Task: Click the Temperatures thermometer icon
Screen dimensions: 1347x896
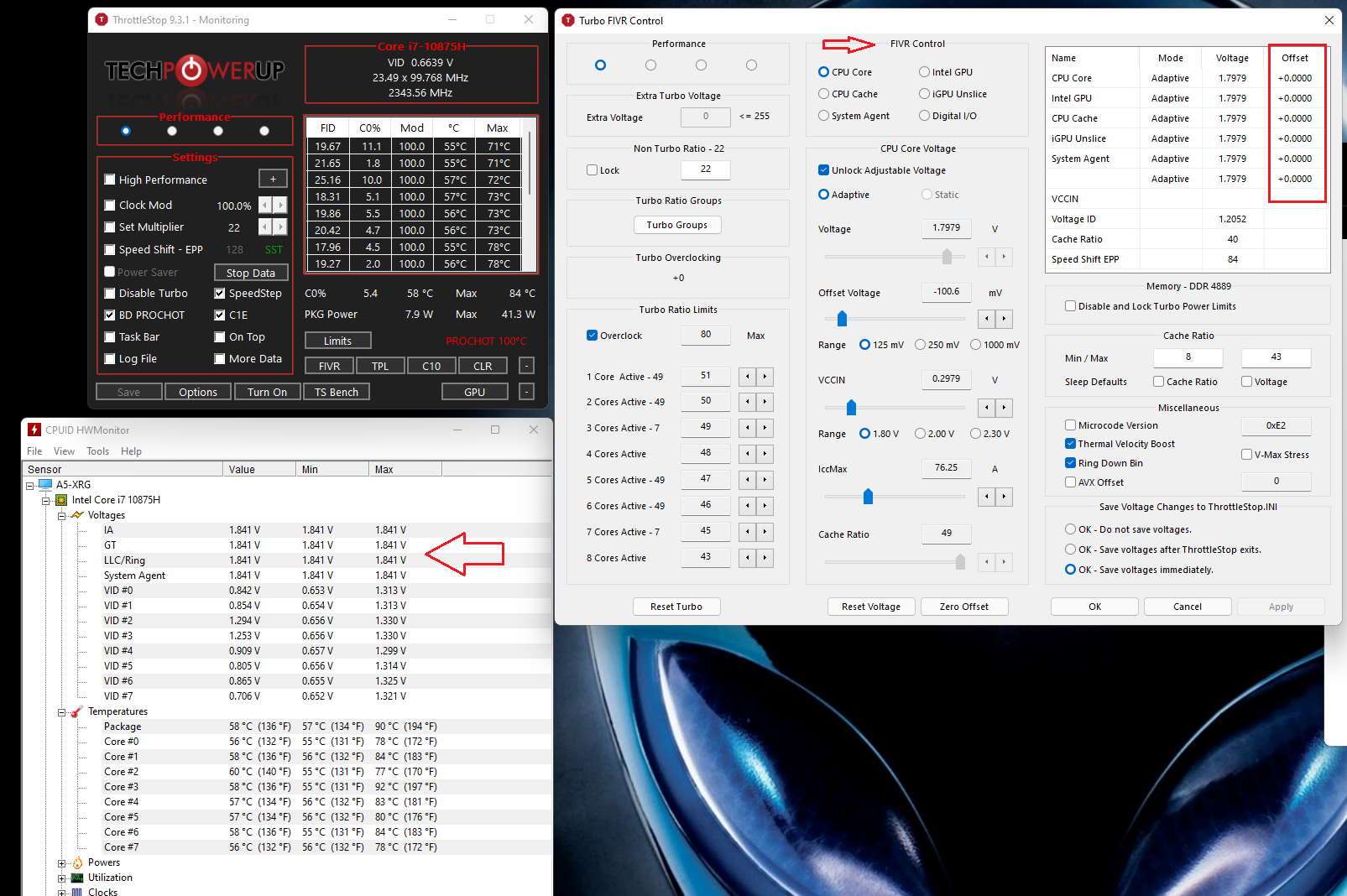Action: (77, 711)
